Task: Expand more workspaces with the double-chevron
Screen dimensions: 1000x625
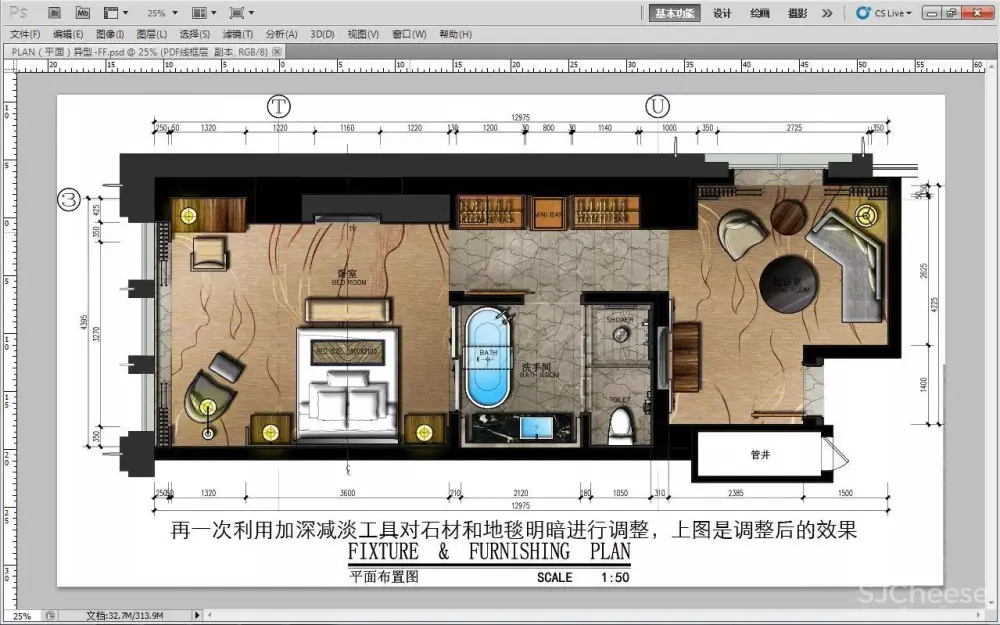Action: (x=827, y=13)
